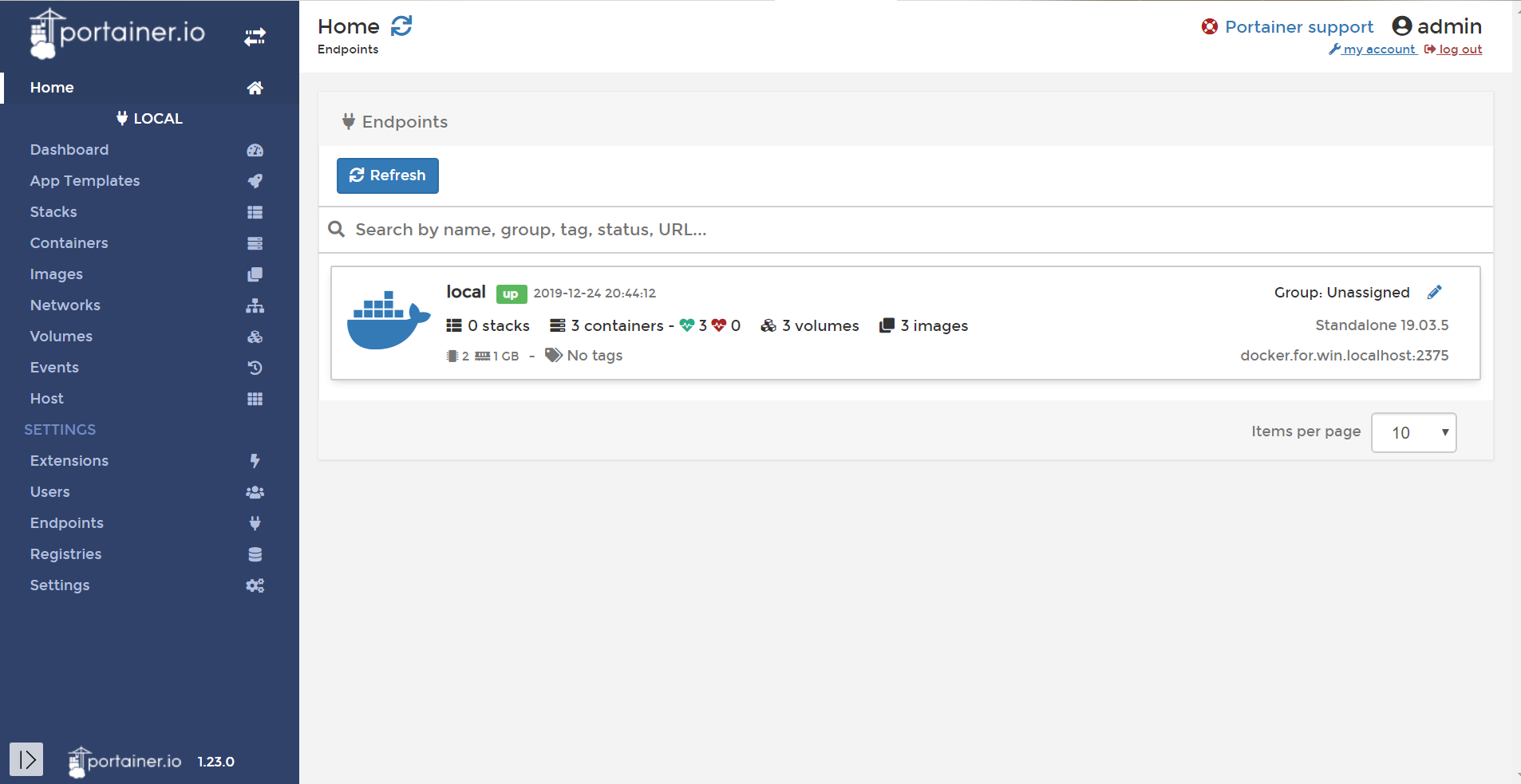This screenshot has width=1521, height=784.
Task: Click the Events history icon
Action: 255,368
